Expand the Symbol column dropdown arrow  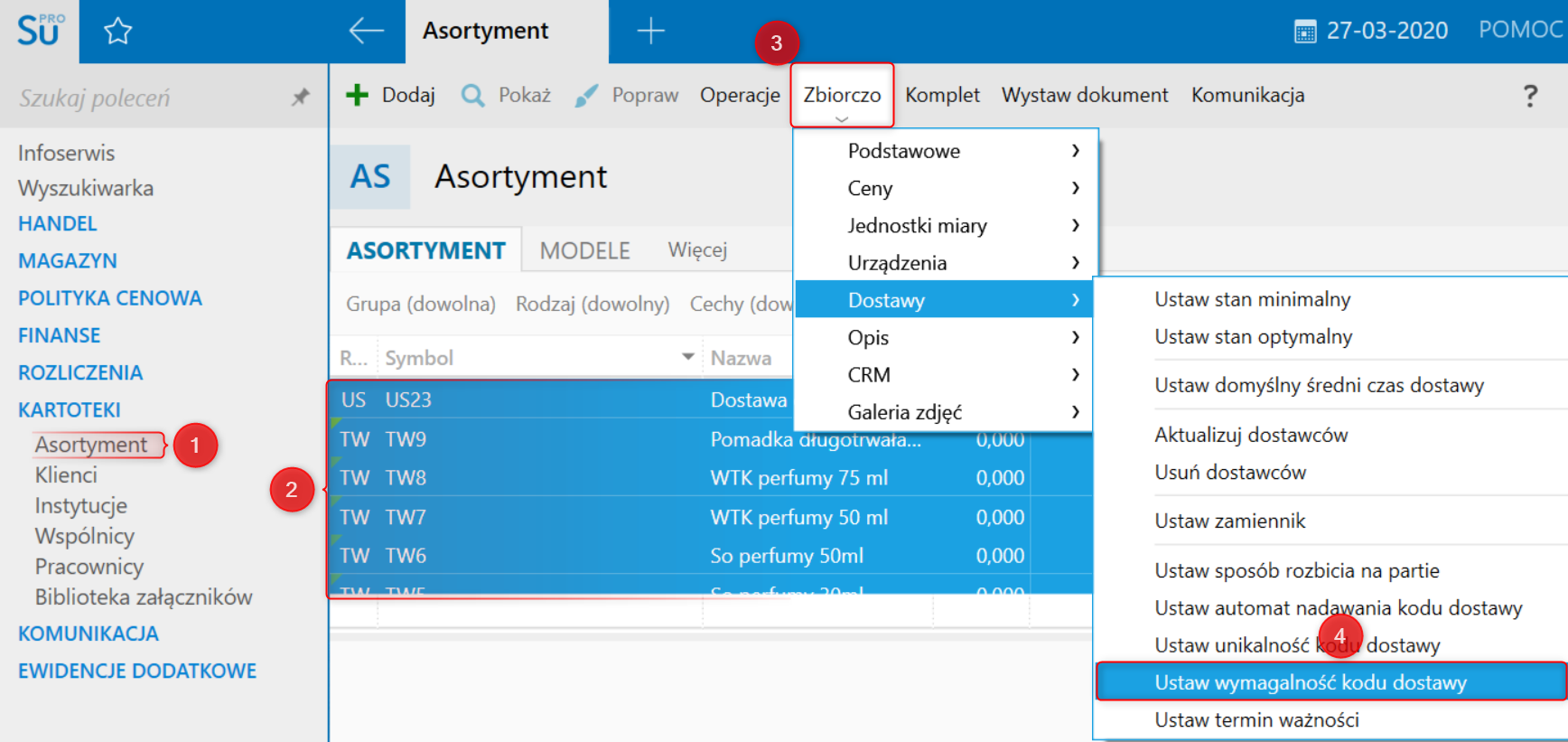(x=687, y=357)
